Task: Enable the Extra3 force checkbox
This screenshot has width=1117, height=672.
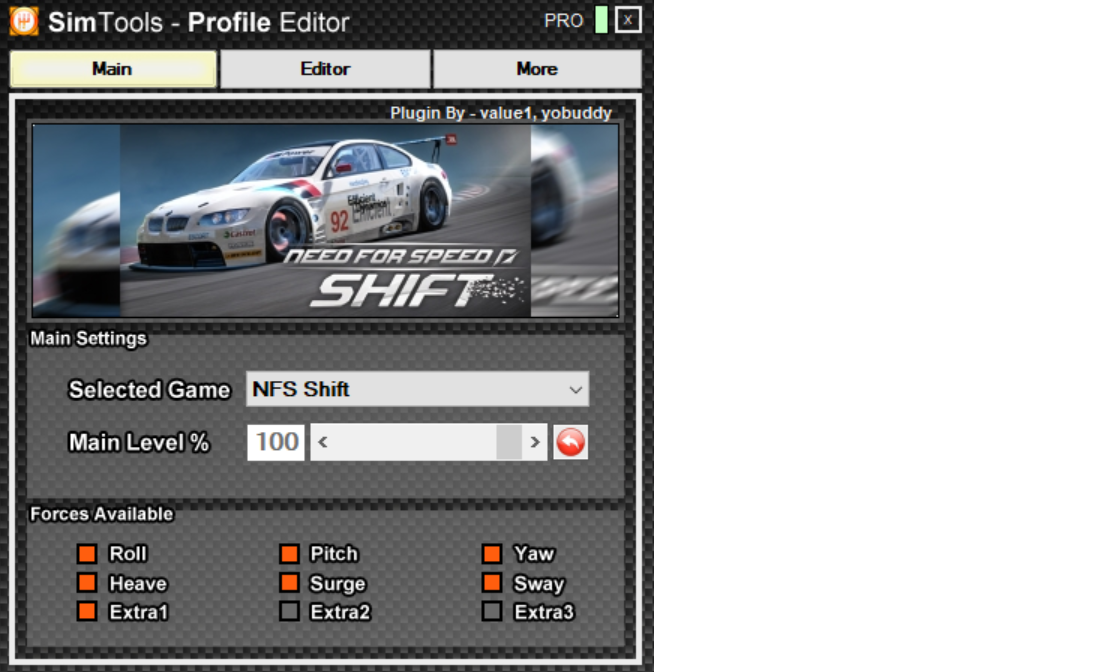Action: click(x=492, y=611)
